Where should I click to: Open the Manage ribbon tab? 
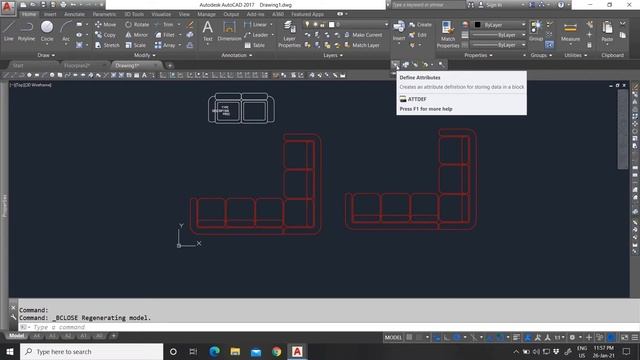206,14
